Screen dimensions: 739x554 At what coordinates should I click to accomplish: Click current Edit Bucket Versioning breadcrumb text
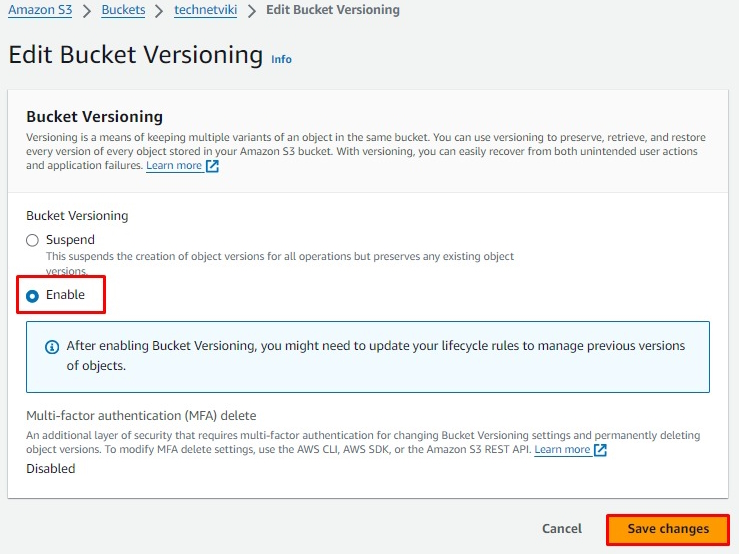click(x=332, y=10)
